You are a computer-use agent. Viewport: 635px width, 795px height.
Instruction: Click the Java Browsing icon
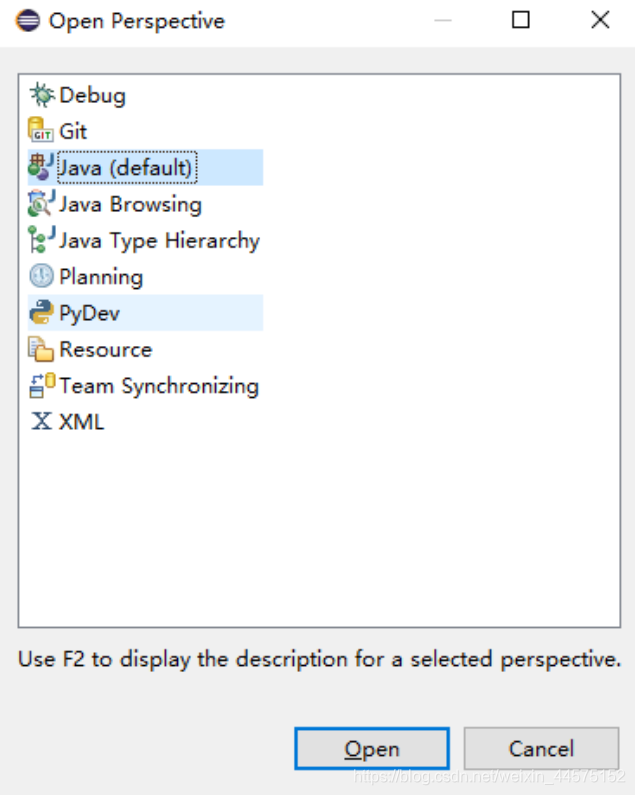tap(41, 204)
